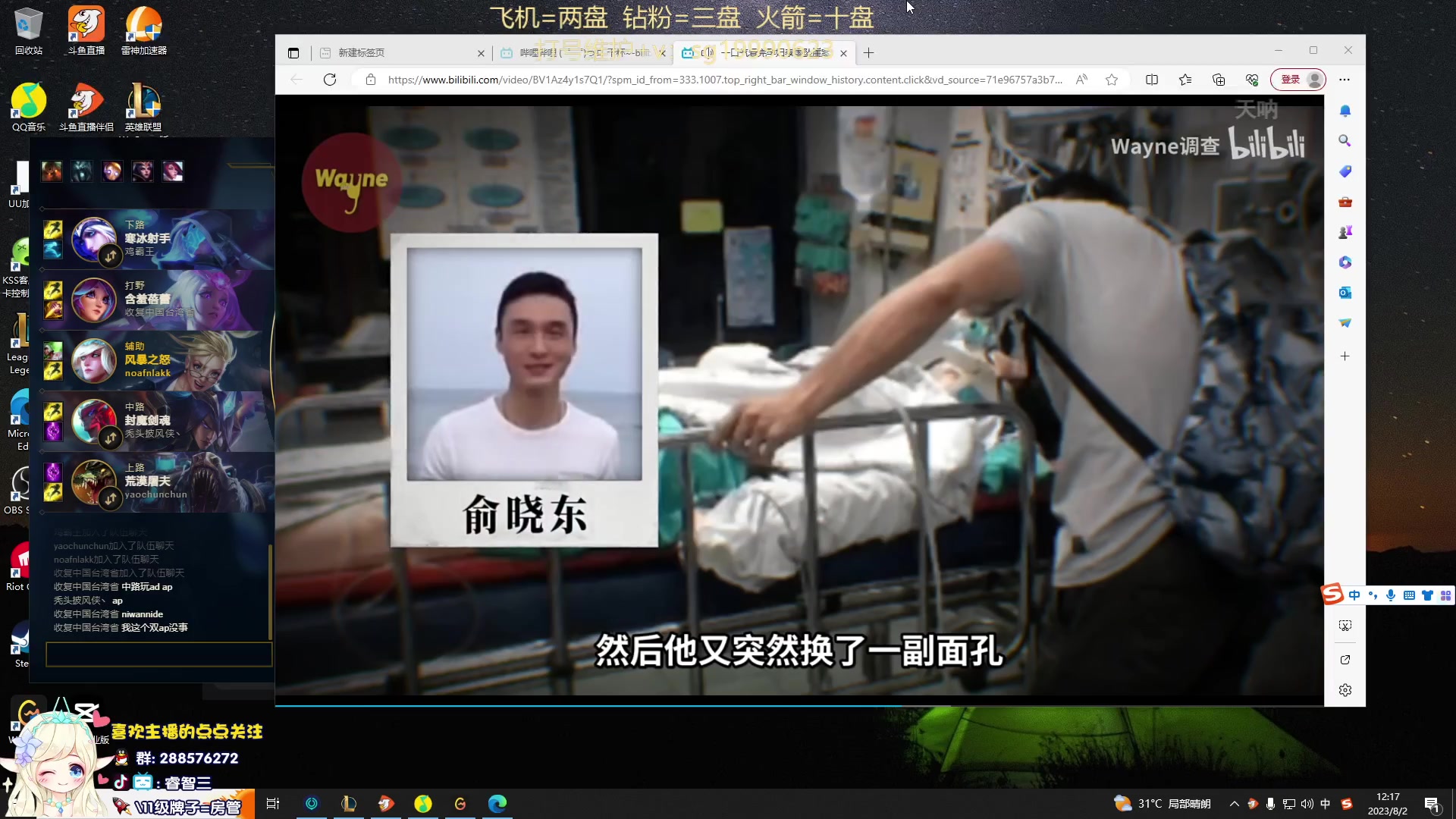The width and height of the screenshot is (1456, 819).
Task: Open Edge sidebar Outlook icon
Action: click(x=1345, y=293)
